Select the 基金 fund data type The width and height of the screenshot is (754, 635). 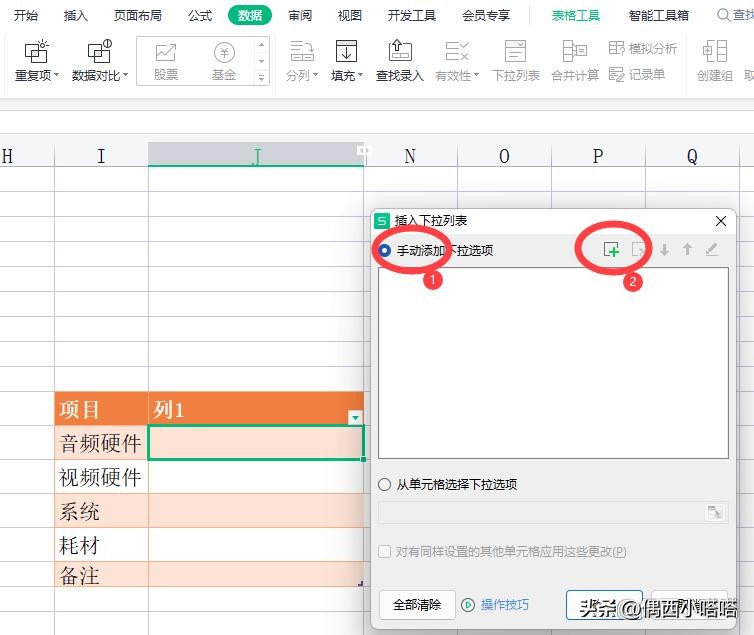click(224, 61)
